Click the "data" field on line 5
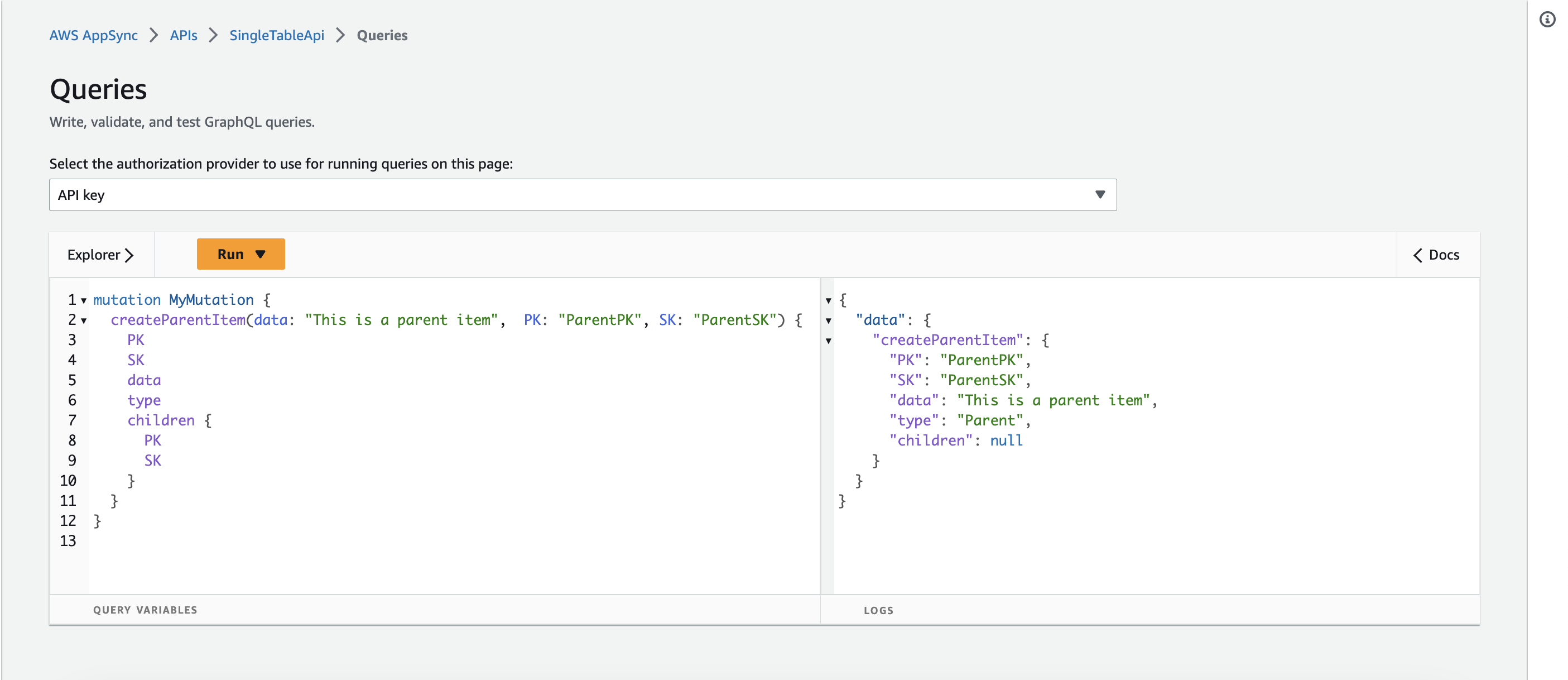Viewport: 1568px width, 680px height. [145, 381]
